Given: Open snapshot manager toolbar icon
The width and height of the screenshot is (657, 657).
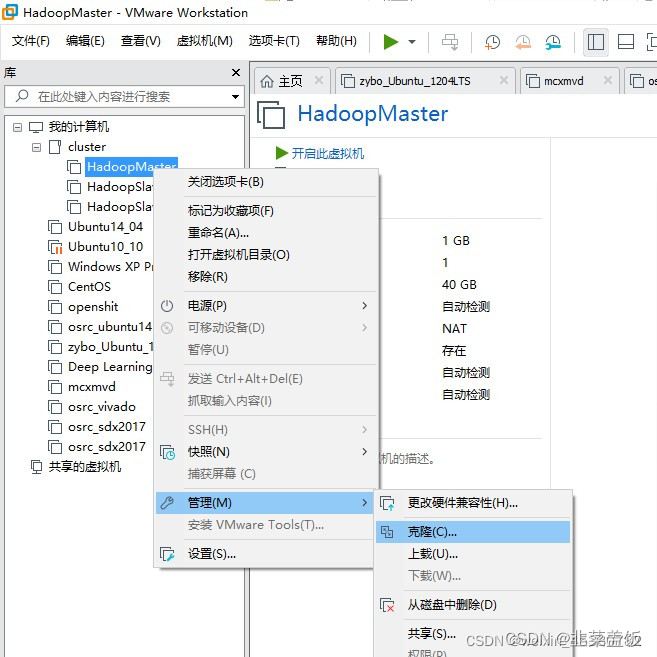Looking at the screenshot, I should click(553, 42).
